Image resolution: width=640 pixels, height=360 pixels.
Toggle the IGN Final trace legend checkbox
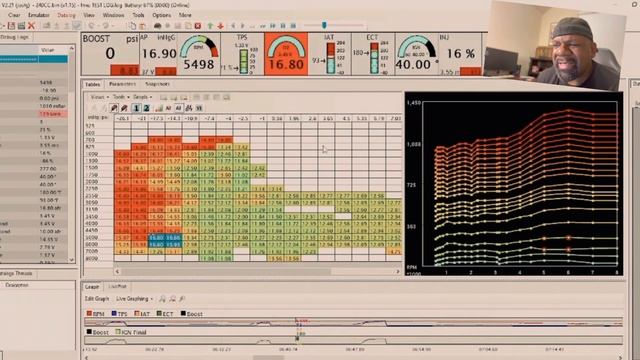pyautogui.click(x=118, y=332)
